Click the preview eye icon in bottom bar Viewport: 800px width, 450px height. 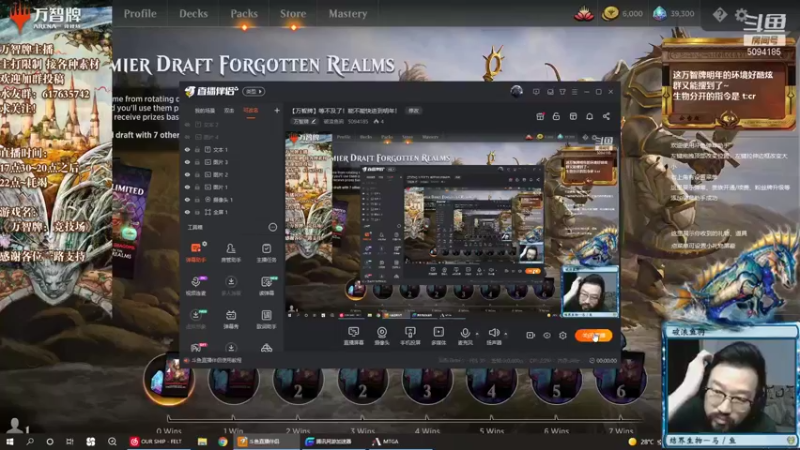(546, 335)
